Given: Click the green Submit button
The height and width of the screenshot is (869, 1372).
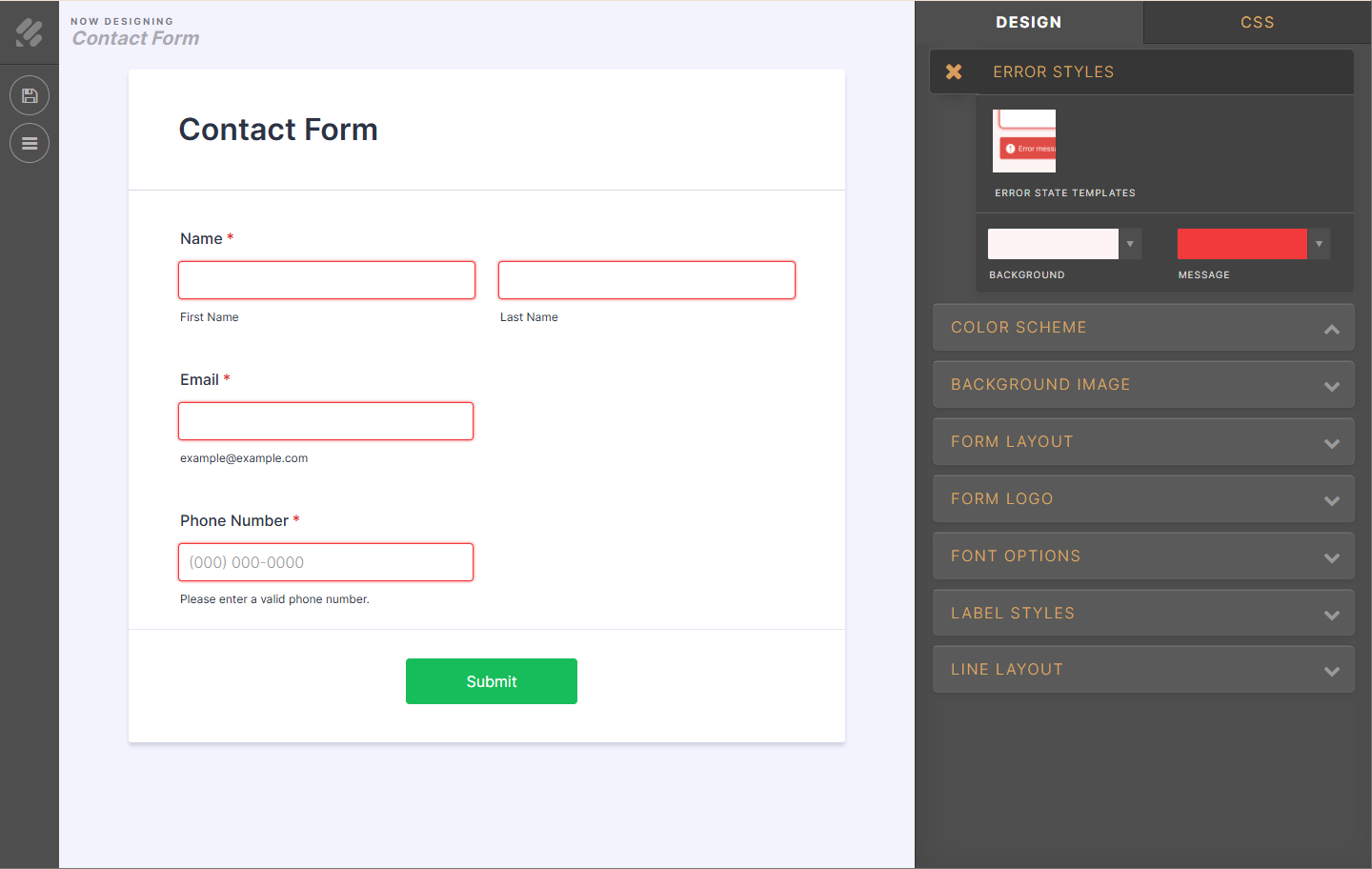Looking at the screenshot, I should coord(492,681).
